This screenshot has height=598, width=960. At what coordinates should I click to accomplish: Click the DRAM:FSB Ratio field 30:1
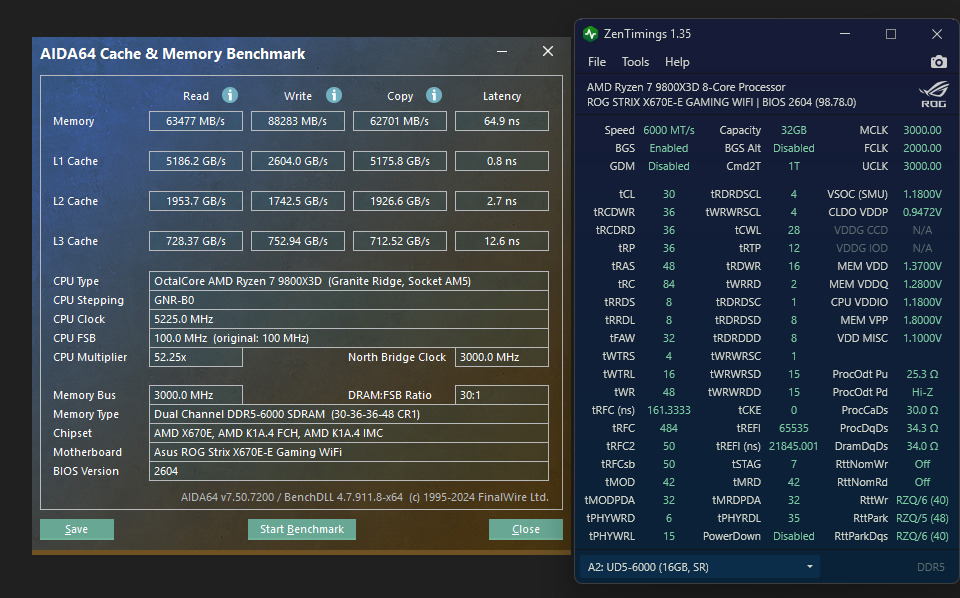click(501, 395)
